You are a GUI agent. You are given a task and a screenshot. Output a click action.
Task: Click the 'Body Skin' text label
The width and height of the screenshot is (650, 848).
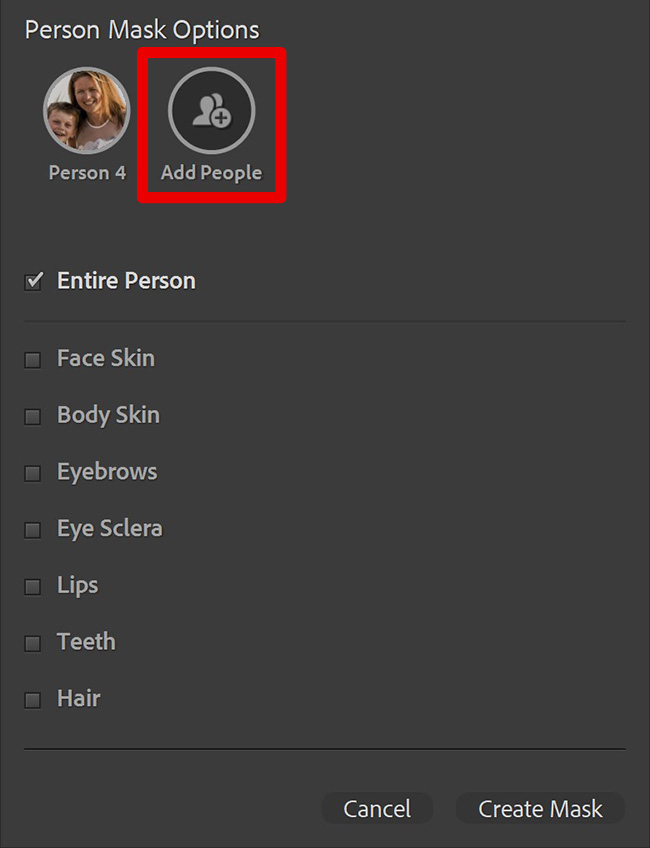tap(109, 415)
